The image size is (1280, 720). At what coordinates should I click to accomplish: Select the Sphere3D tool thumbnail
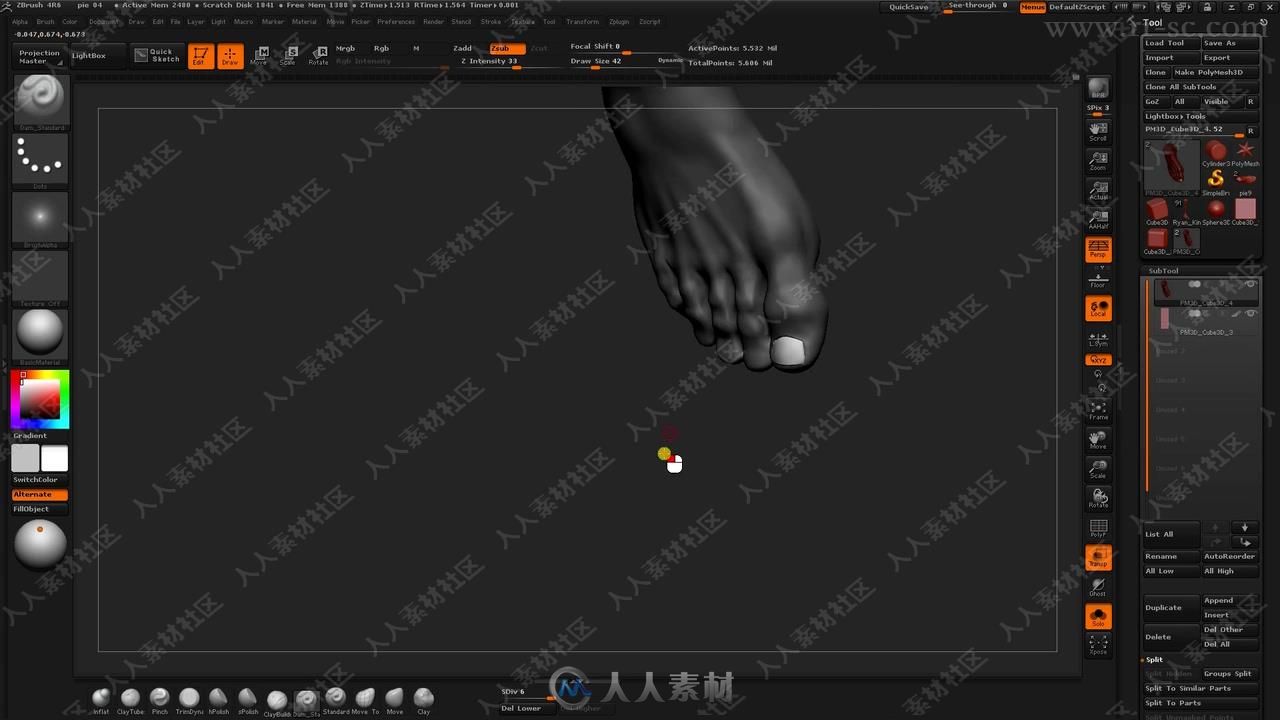click(1216, 211)
